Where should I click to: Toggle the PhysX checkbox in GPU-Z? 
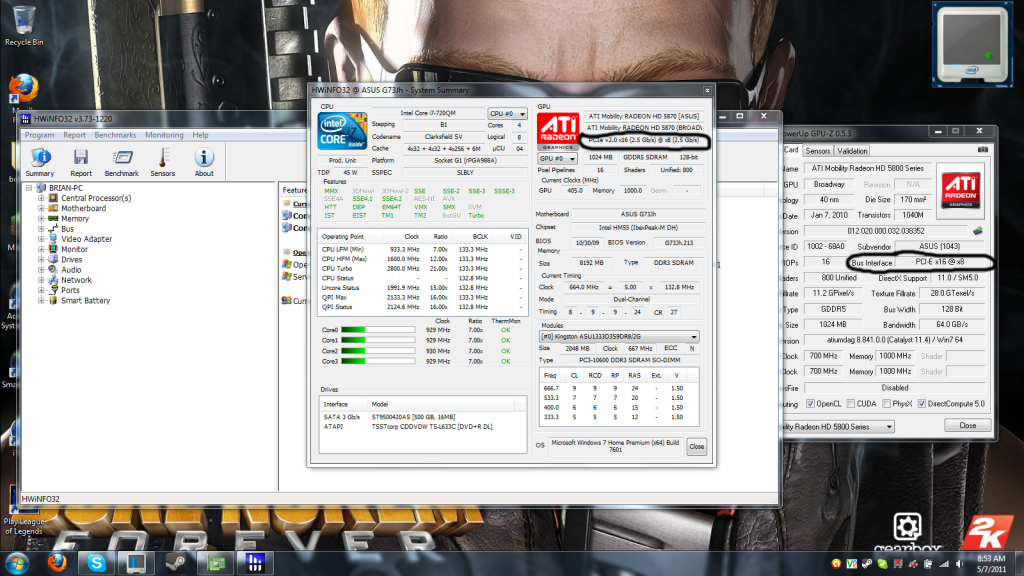point(886,404)
